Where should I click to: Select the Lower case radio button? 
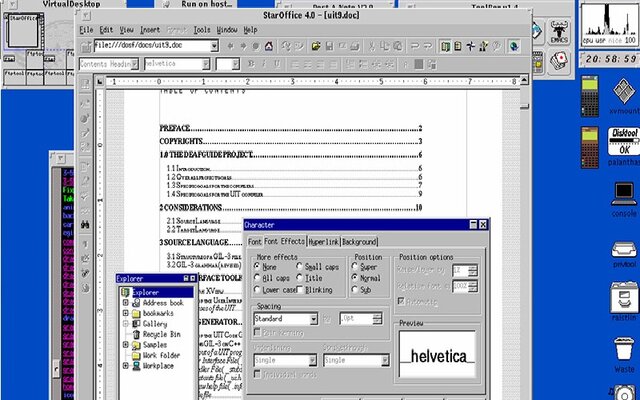[x=257, y=289]
